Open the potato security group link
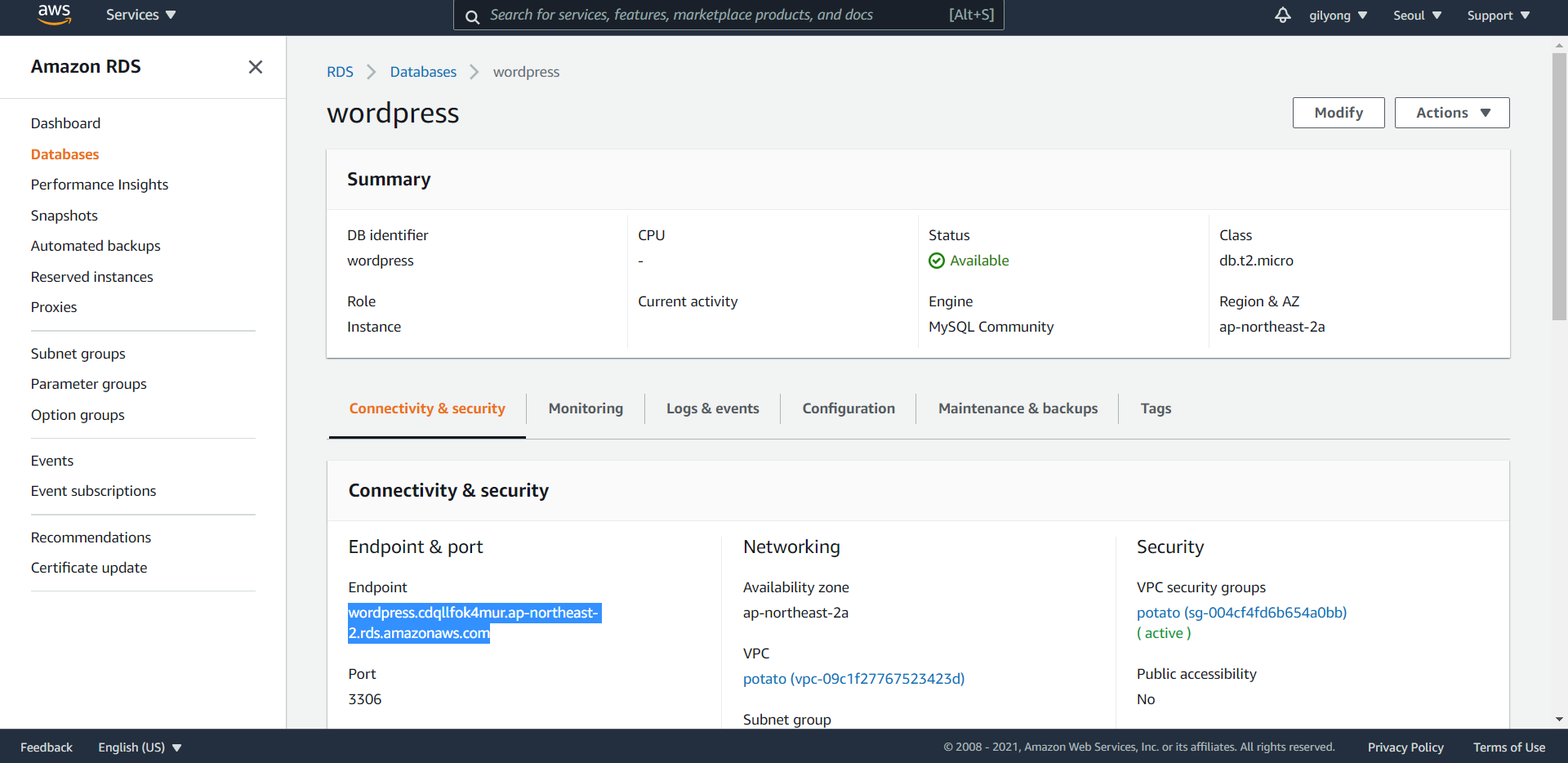 (x=1241, y=613)
